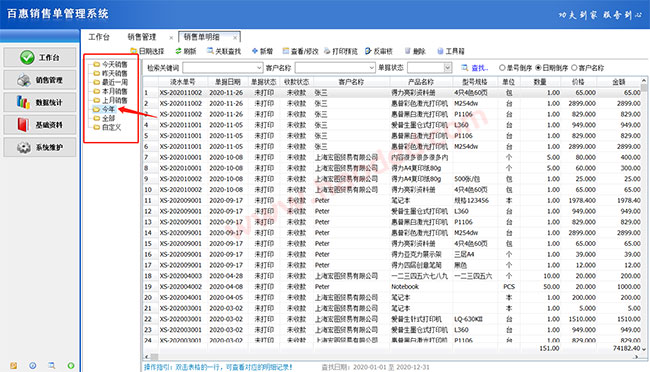This screenshot has width=650, height=372.
Task: Click the horizontal scrollbar right arrow
Action: click(636, 357)
